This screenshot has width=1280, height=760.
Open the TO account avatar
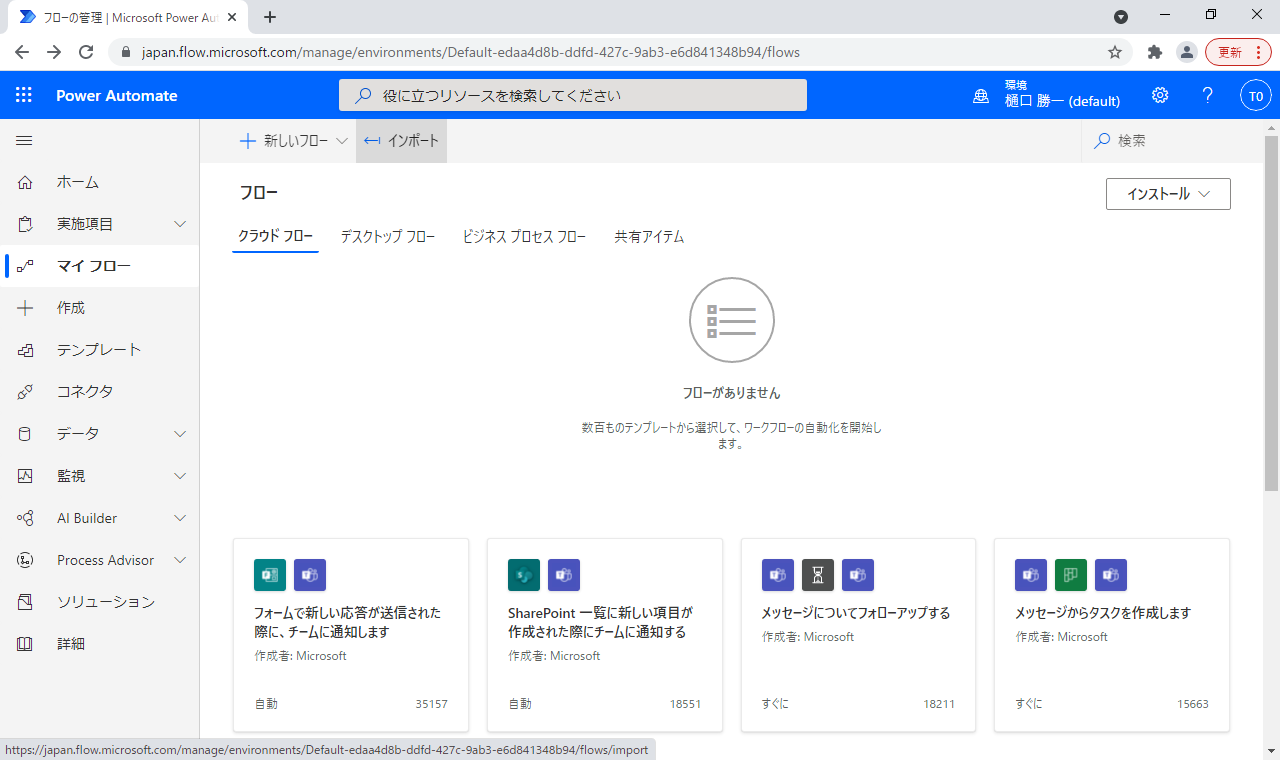pyautogui.click(x=1256, y=95)
